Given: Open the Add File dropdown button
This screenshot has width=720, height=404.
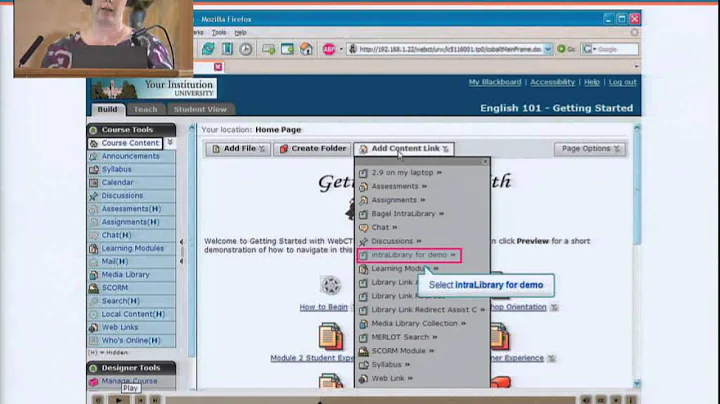Looking at the screenshot, I should 238,149.
